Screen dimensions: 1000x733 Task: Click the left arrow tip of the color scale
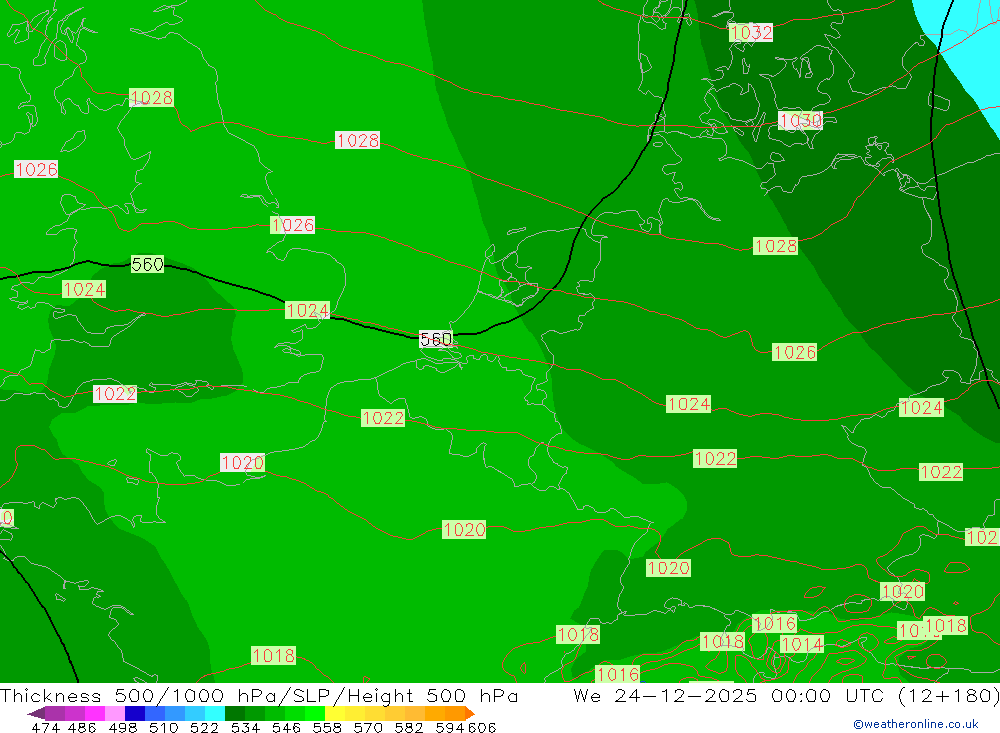coord(36,713)
